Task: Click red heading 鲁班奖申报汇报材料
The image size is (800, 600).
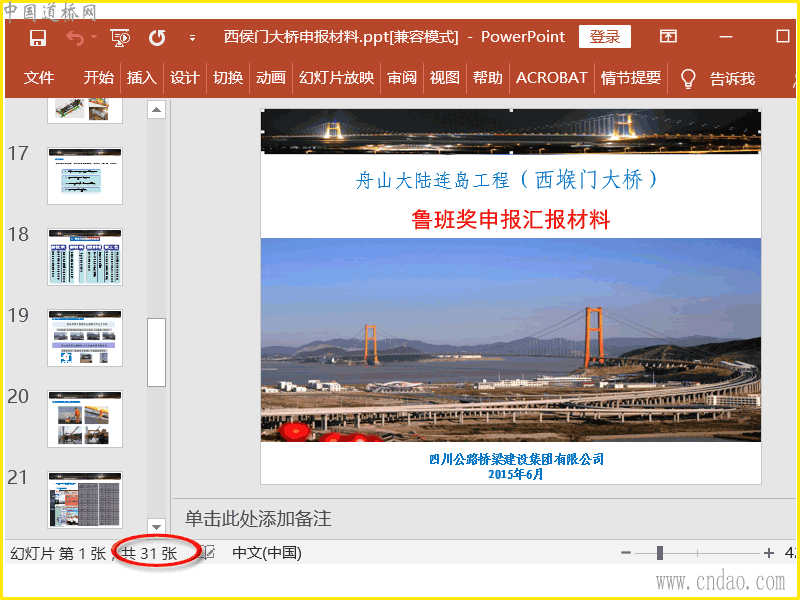Action: [511, 219]
